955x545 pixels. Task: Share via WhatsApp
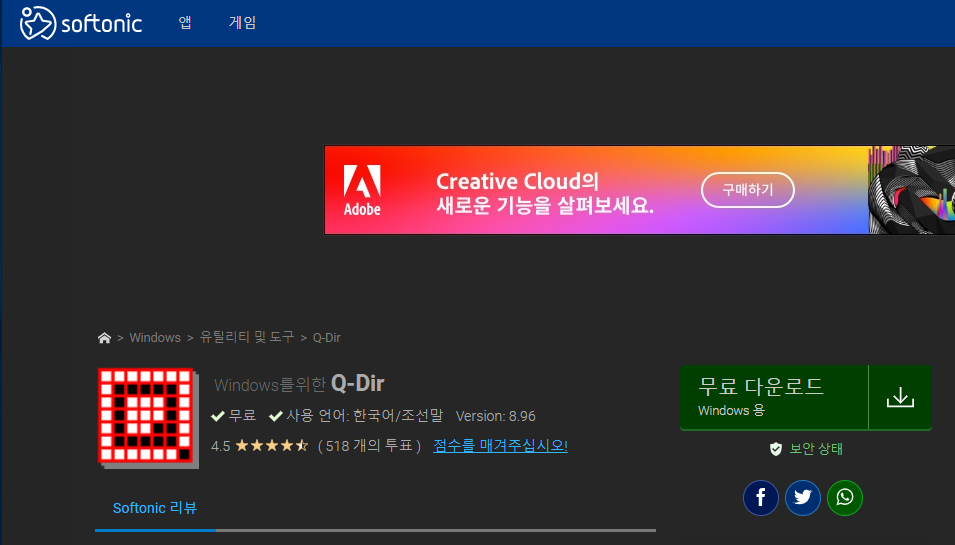pos(845,498)
